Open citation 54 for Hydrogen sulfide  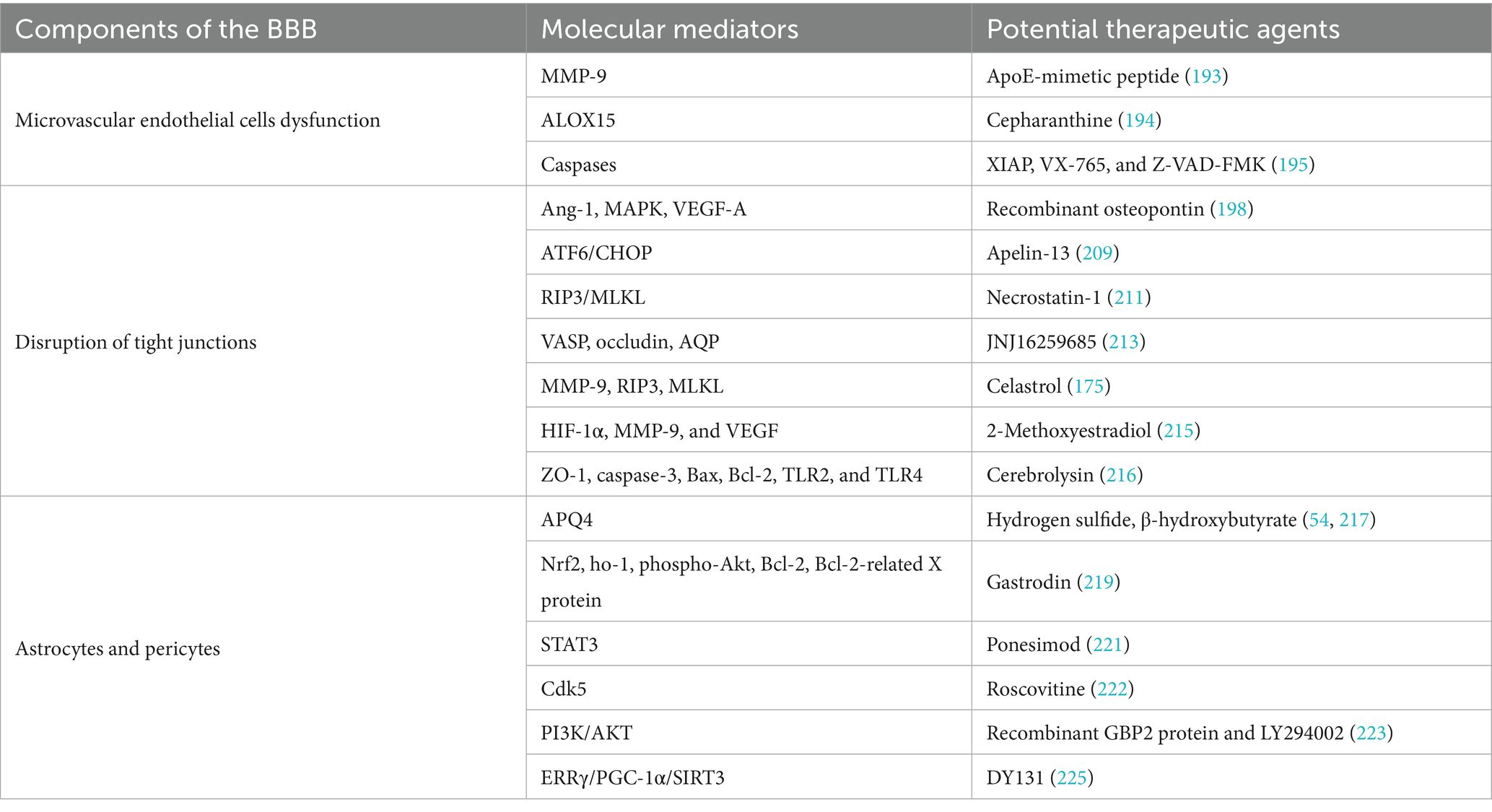(x=1319, y=520)
